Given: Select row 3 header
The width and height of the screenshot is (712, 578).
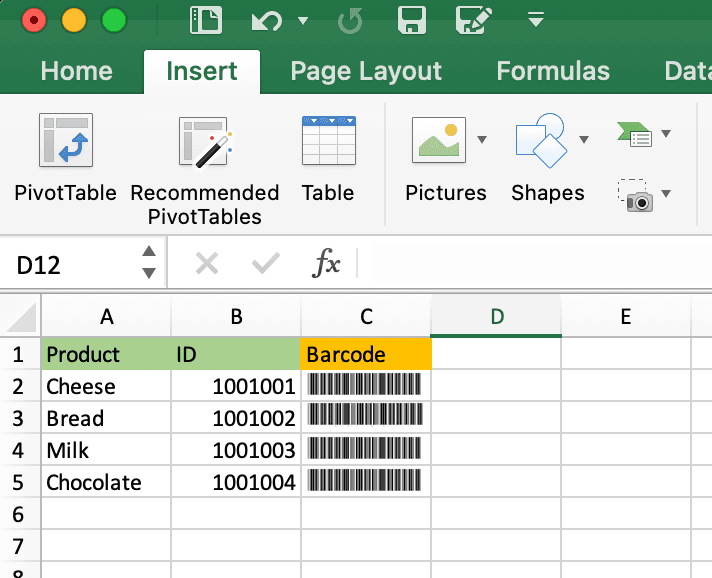Looking at the screenshot, I should 20,418.
